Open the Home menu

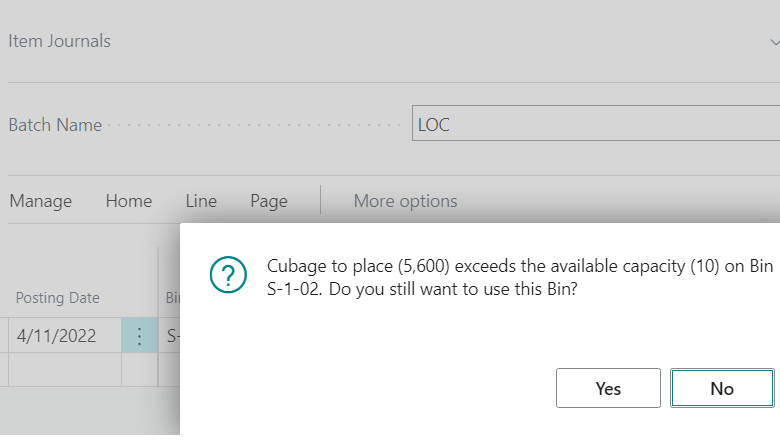click(x=129, y=201)
